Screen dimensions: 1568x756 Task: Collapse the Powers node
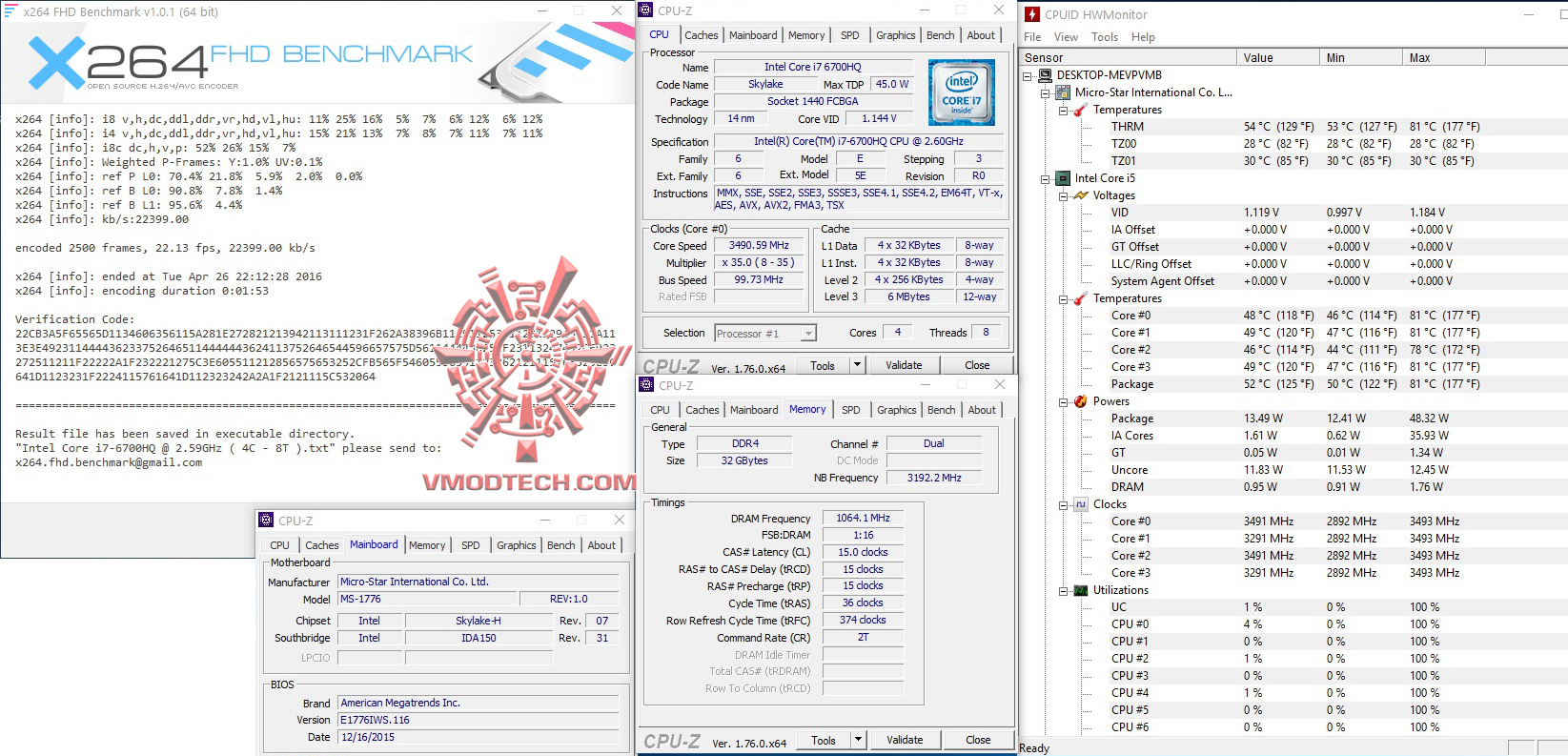(x=1064, y=401)
